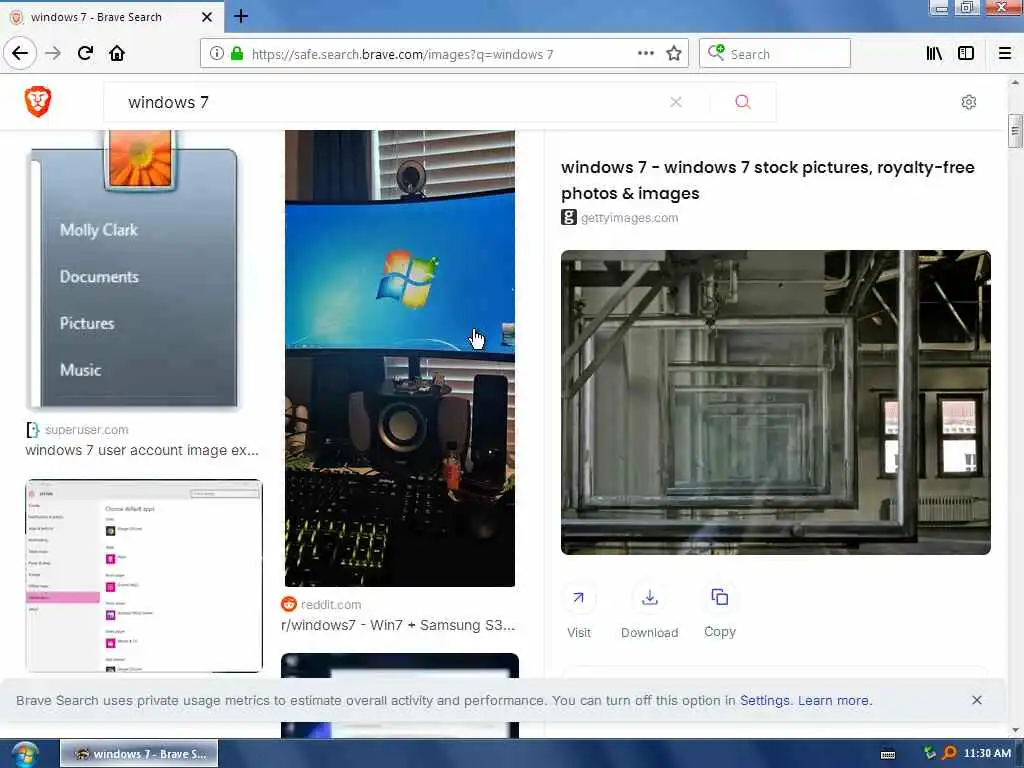This screenshot has width=1024, height=768.
Task: Open the Windows Start button
Action: coord(24,754)
